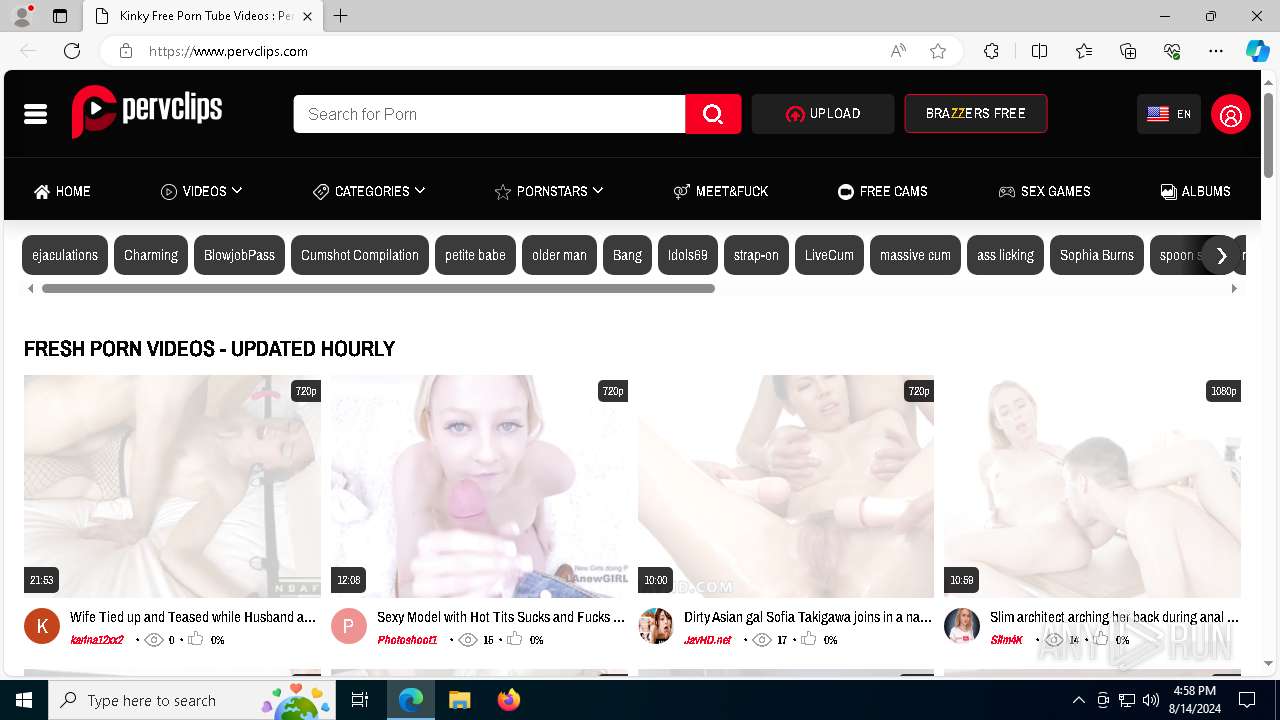Open the site hamburger menu
This screenshot has width=1280, height=720.
point(36,114)
